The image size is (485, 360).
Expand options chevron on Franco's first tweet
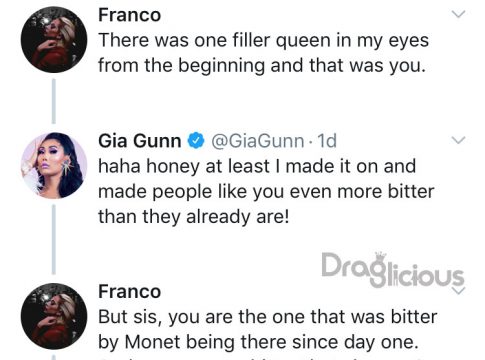point(458,14)
